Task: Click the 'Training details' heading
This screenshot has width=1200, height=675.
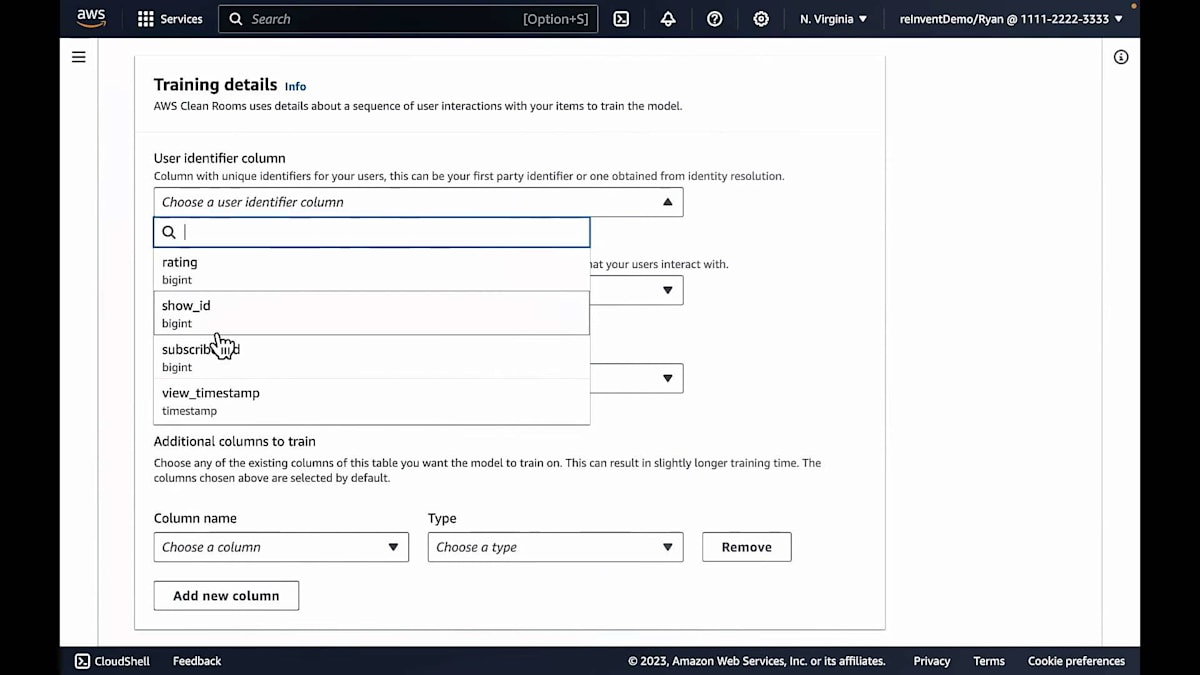Action: click(215, 85)
